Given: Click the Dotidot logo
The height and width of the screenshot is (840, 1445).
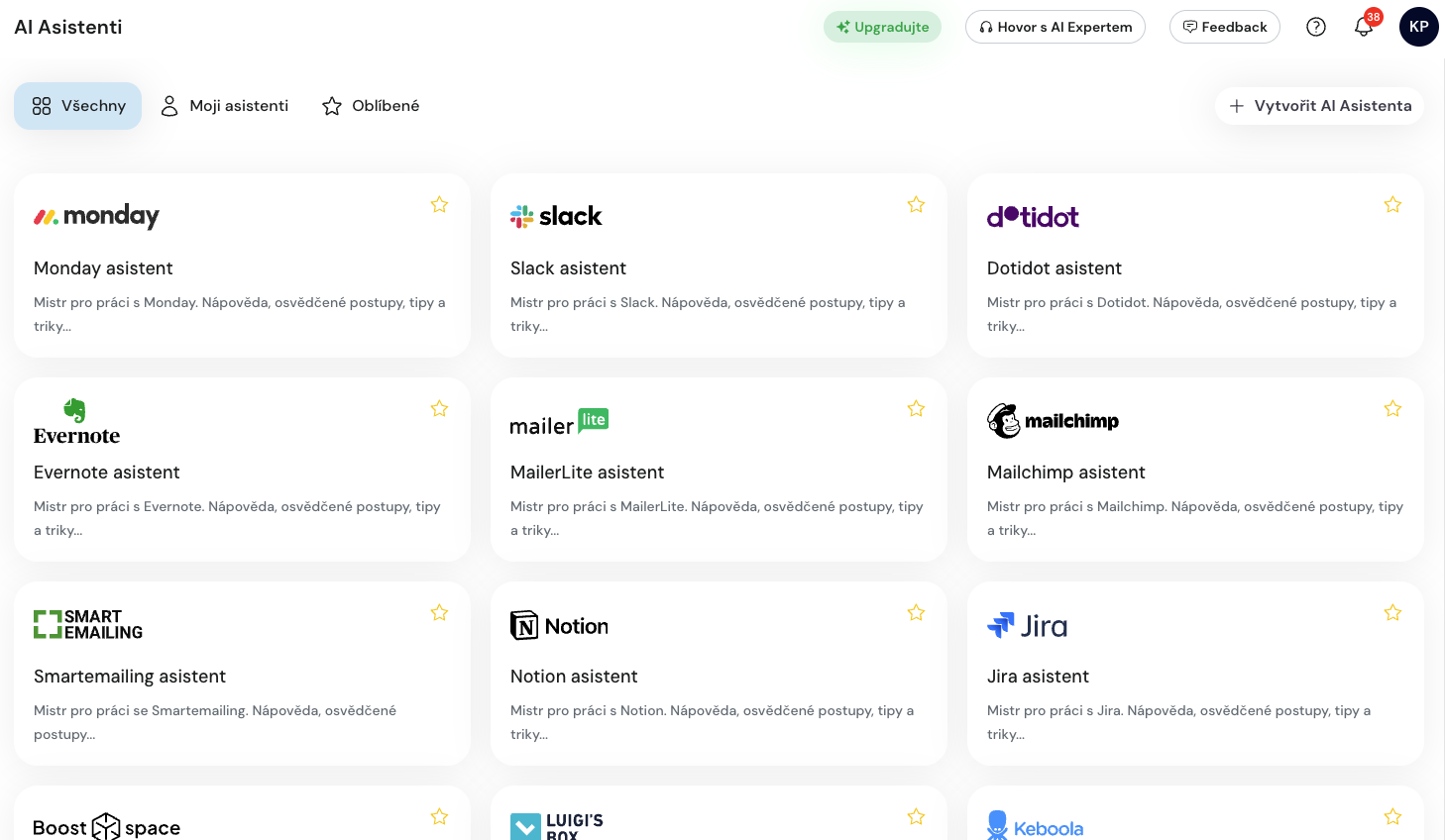Looking at the screenshot, I should [x=1033, y=217].
